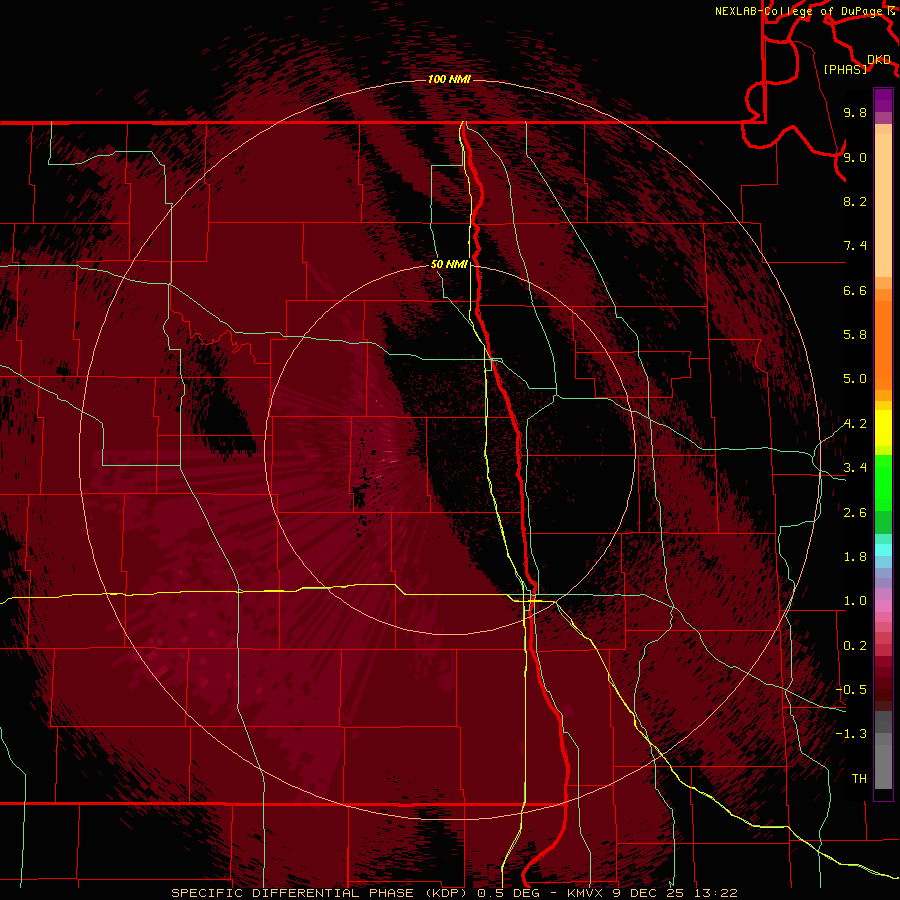The width and height of the screenshot is (900, 900).
Task: Click the KMVX station identifier in caption
Action: [x=587, y=893]
